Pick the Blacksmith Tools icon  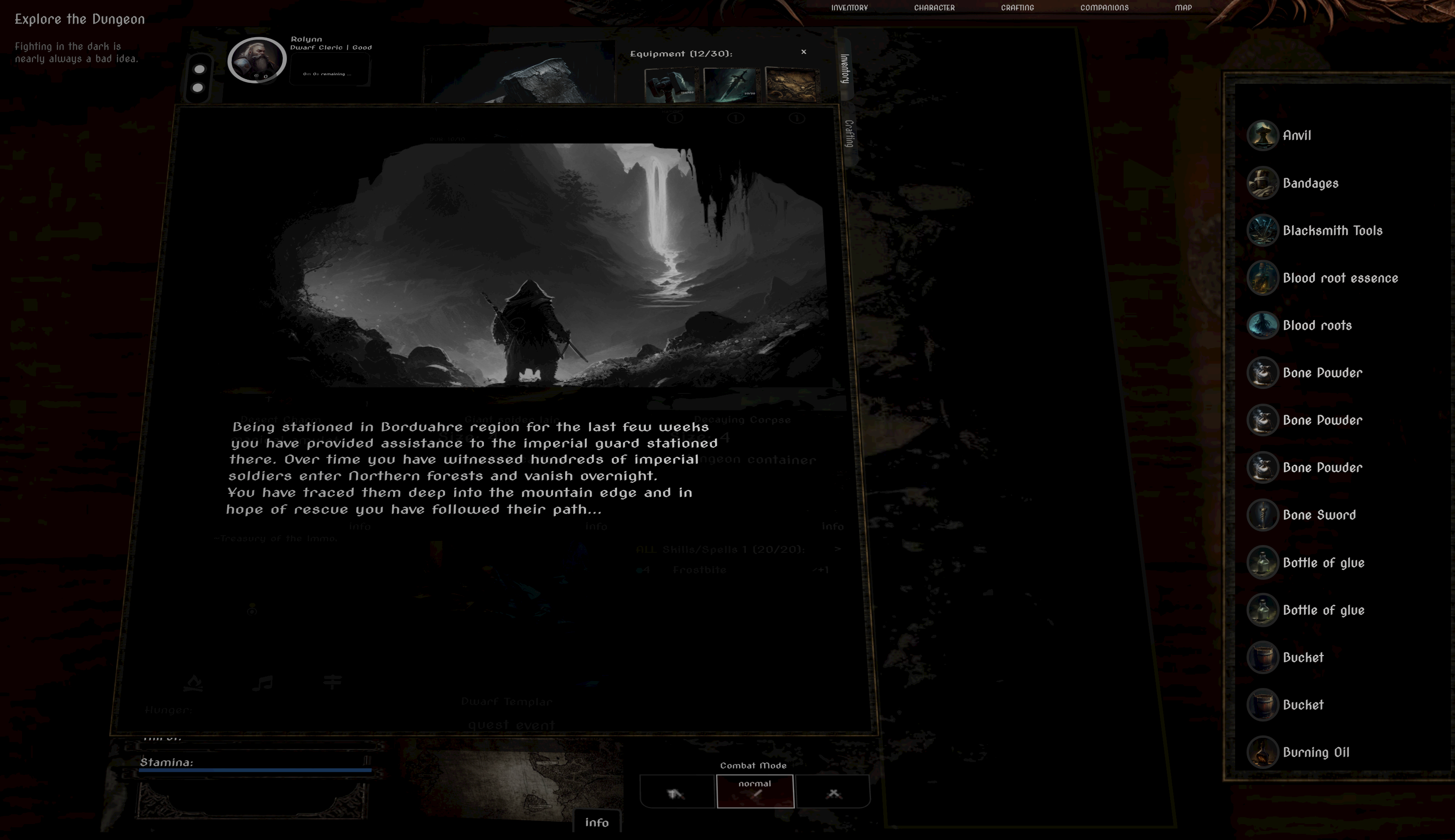pos(1262,230)
